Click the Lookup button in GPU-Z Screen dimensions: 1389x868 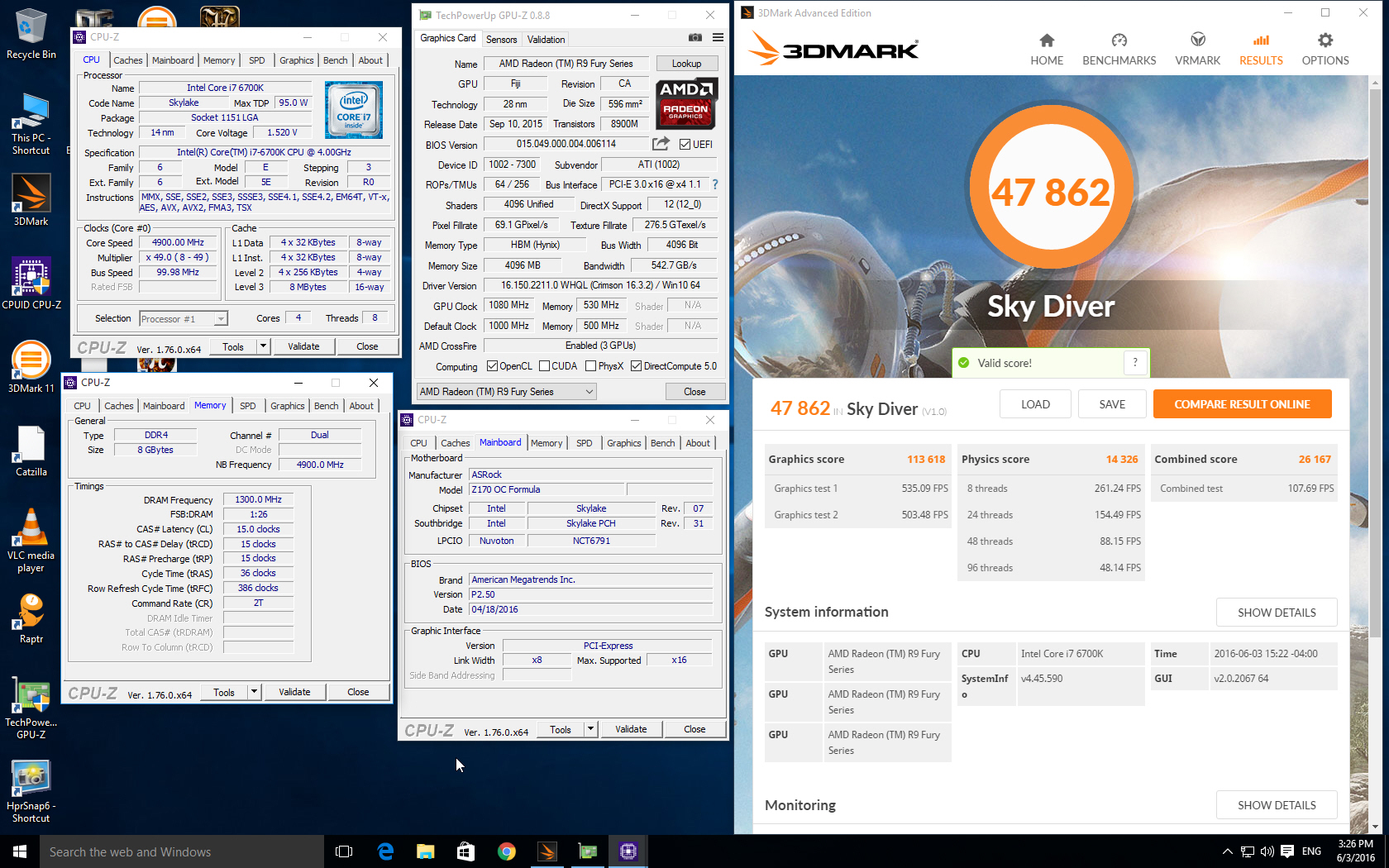tap(686, 64)
